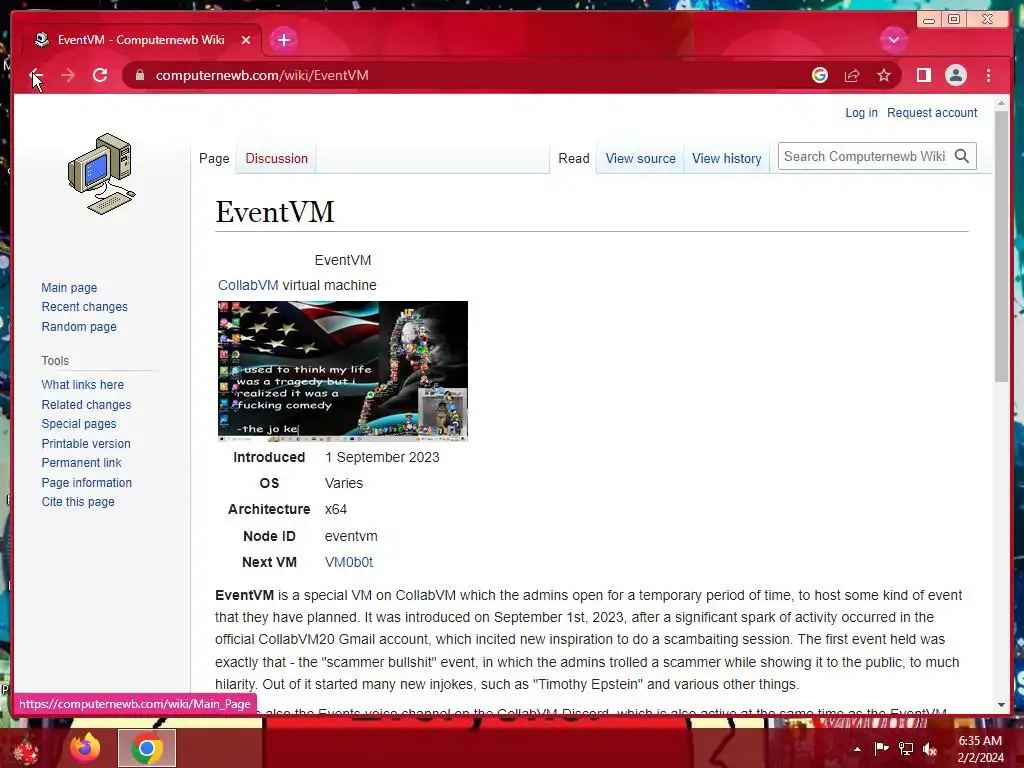The height and width of the screenshot is (768, 1024).
Task: Click the EventVM page heading
Action: [x=275, y=212]
